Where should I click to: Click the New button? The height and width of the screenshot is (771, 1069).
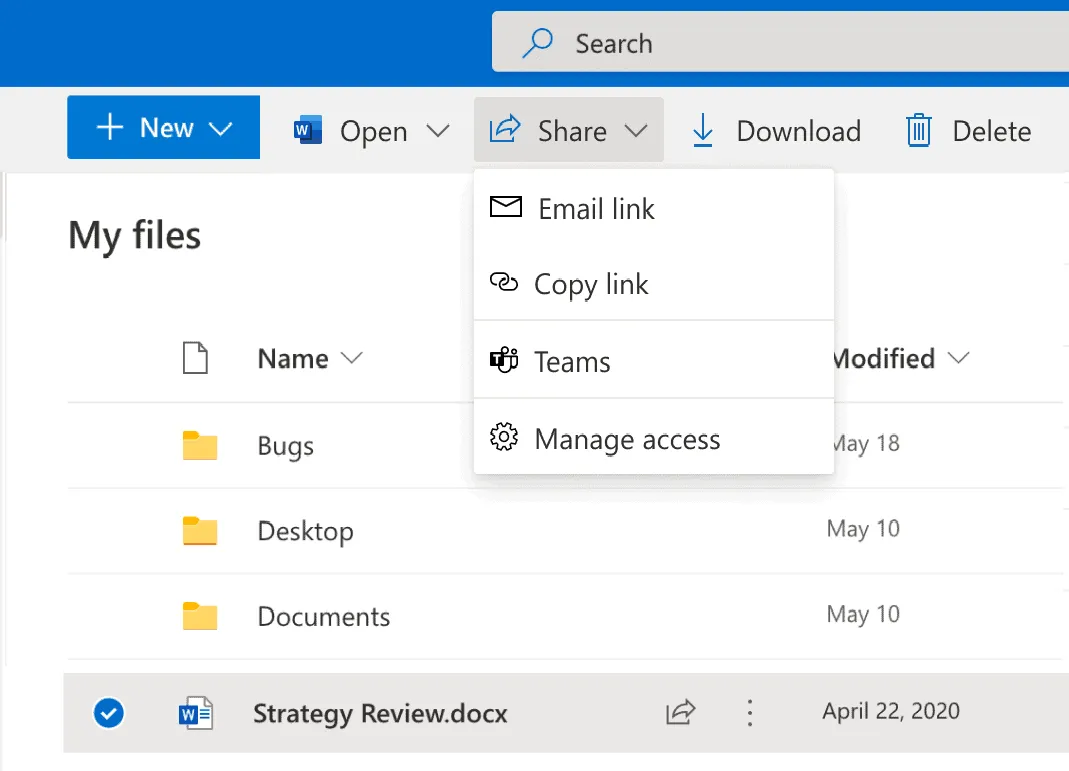[x=163, y=127]
